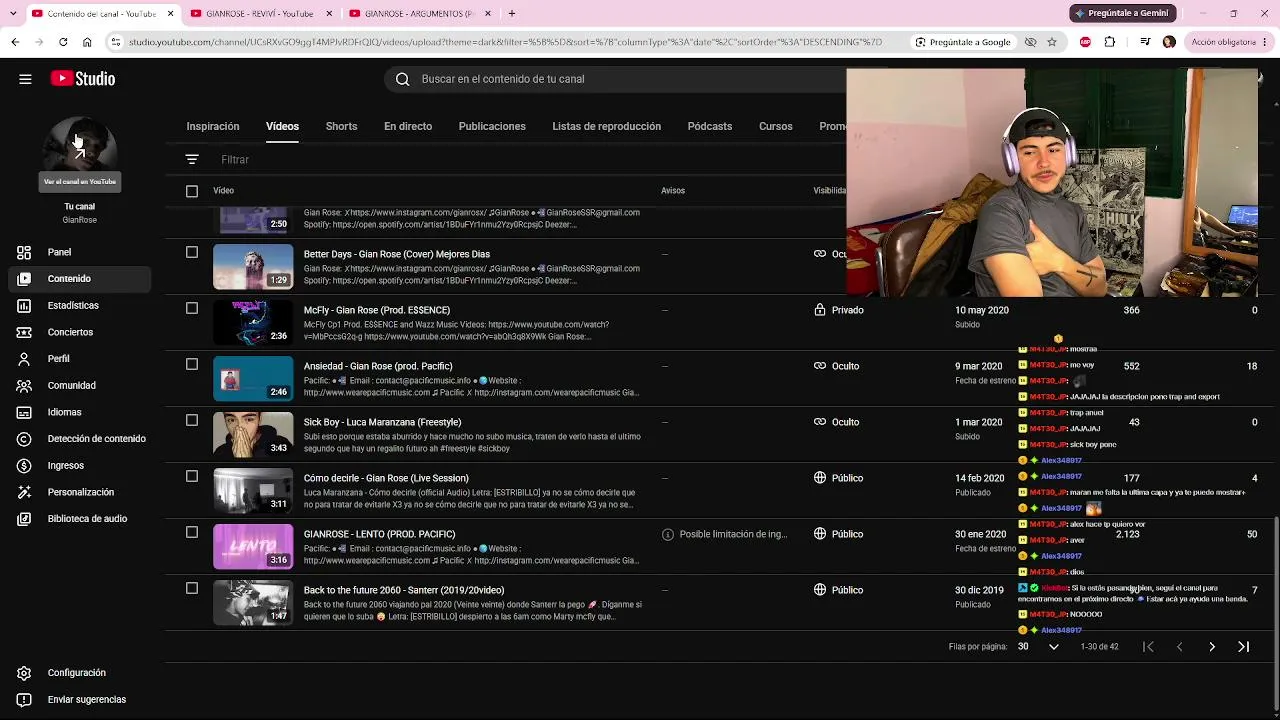Switch to the Inspiración tab
This screenshot has height=720, width=1280.
pyautogui.click(x=213, y=127)
